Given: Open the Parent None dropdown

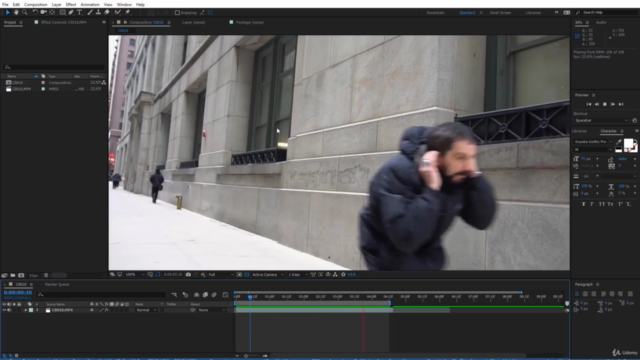Looking at the screenshot, I should point(211,310).
